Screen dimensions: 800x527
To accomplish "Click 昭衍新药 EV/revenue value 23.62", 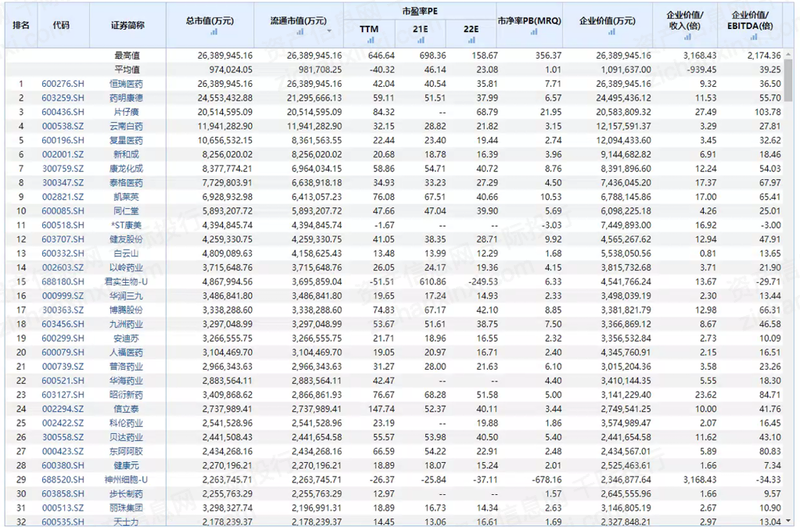I will pyautogui.click(x=706, y=395).
